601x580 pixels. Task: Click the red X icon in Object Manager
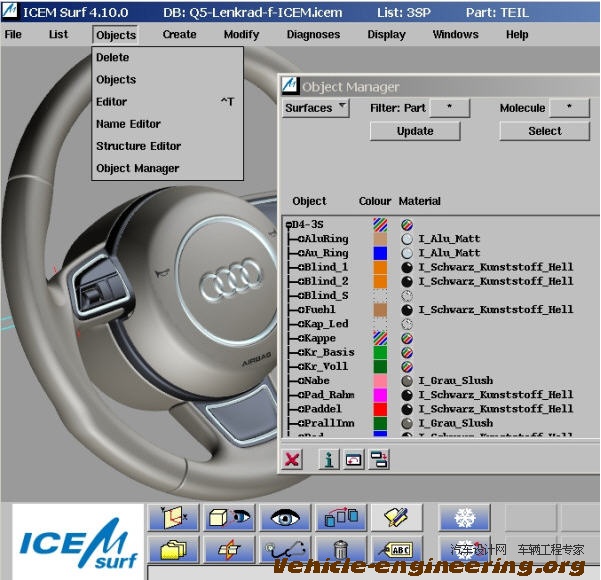(292, 459)
